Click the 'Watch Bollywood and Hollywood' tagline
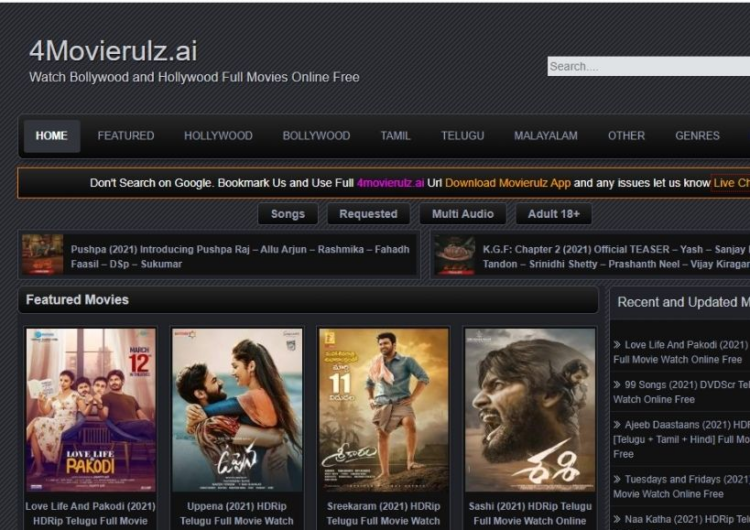This screenshot has height=530, width=750. pos(194,77)
